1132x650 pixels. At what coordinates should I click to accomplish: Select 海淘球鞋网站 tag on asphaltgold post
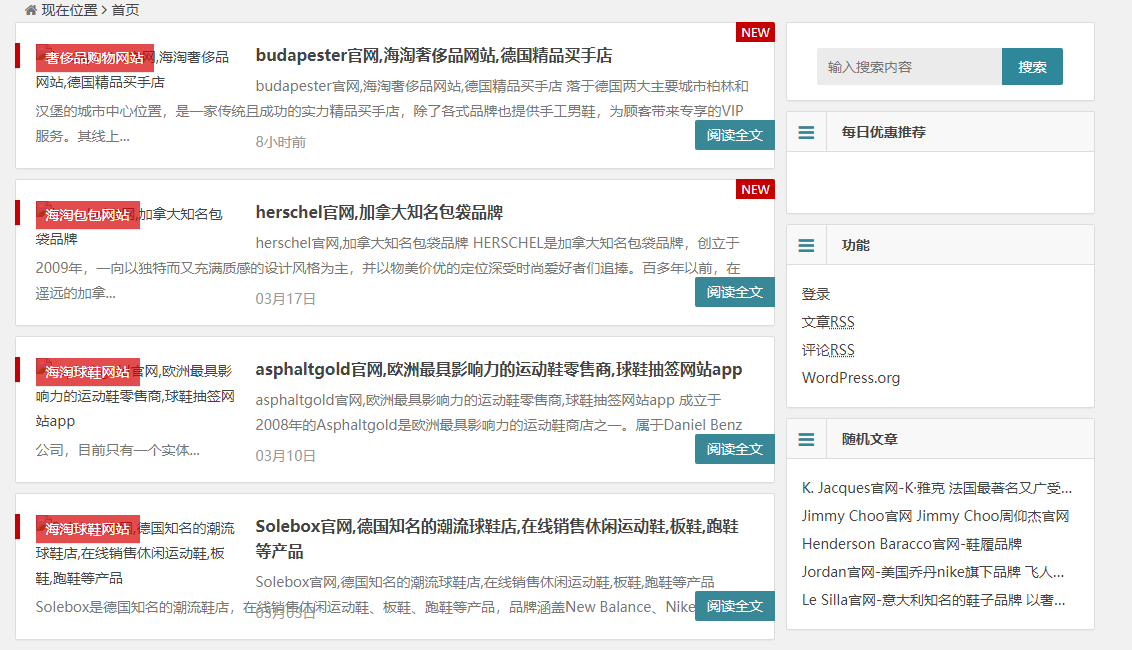(x=88, y=372)
